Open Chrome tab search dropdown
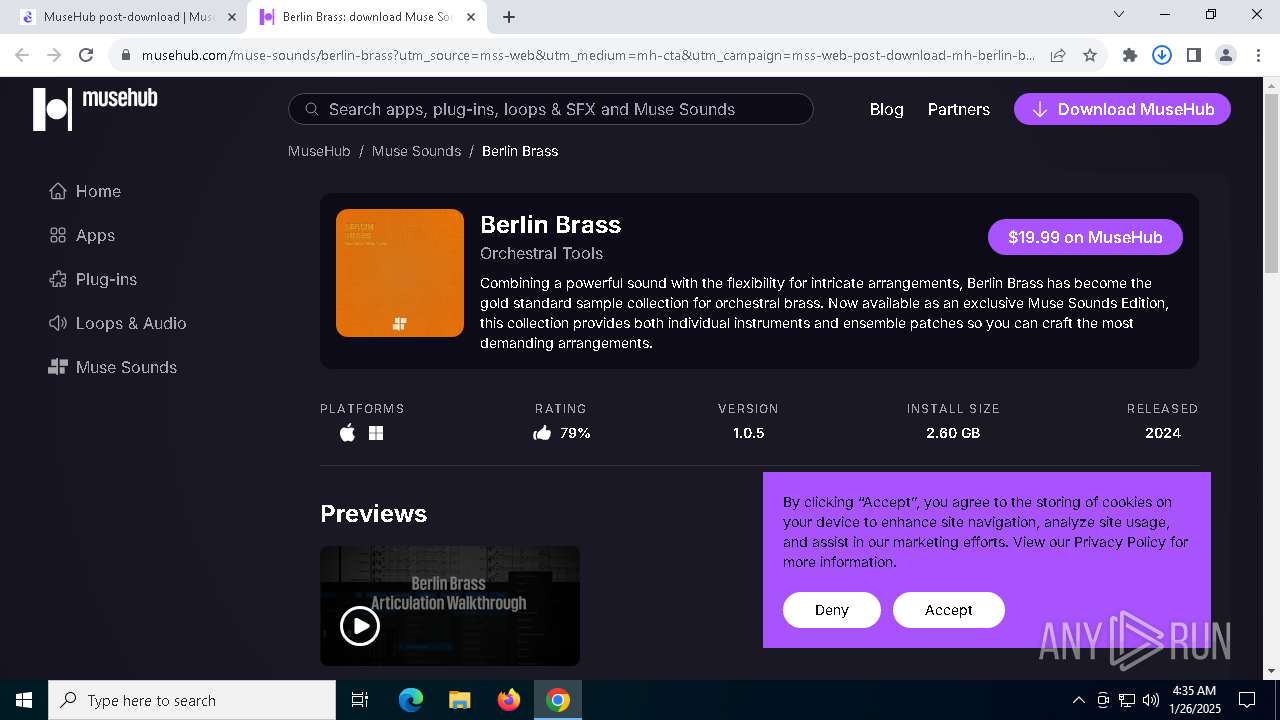Viewport: 1280px width, 720px height. [1119, 14]
